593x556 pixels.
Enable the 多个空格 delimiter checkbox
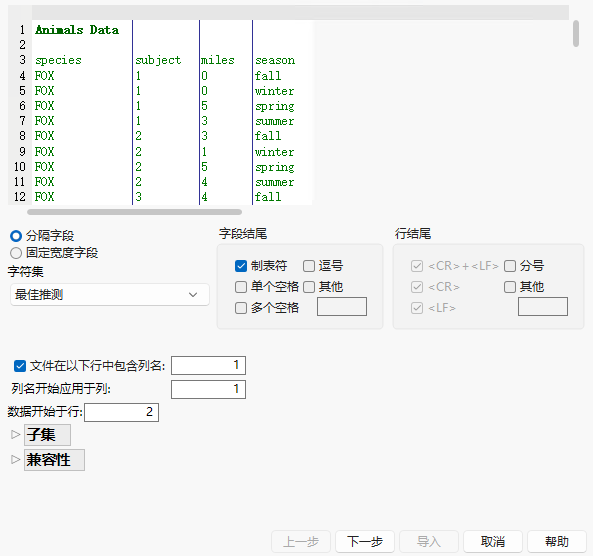pyautogui.click(x=241, y=308)
